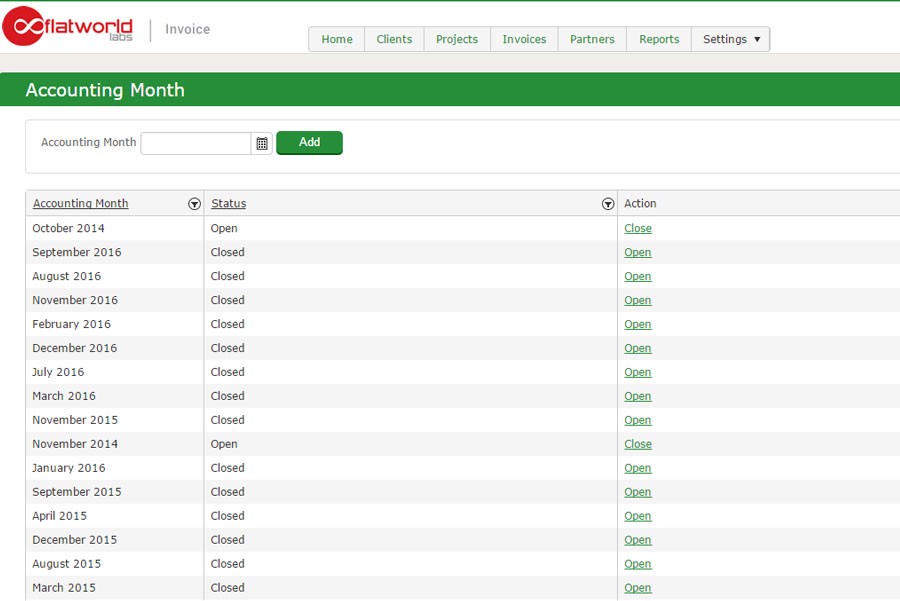Viewport: 900px width, 601px height.
Task: Close the October 2014 accounting month
Action: click(637, 228)
